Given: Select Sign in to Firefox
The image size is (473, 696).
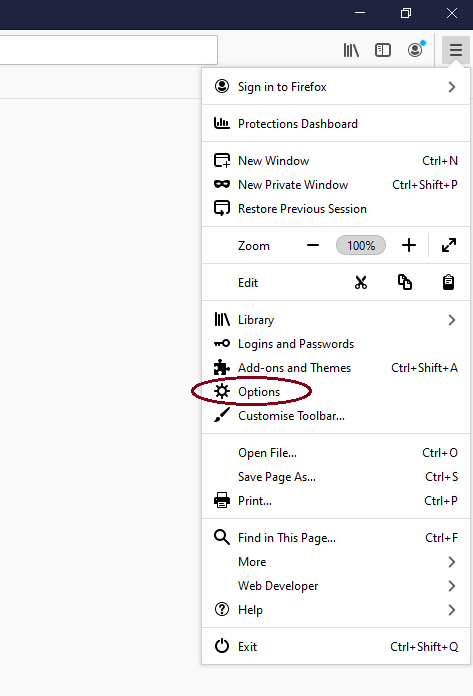Looking at the screenshot, I should tap(336, 87).
